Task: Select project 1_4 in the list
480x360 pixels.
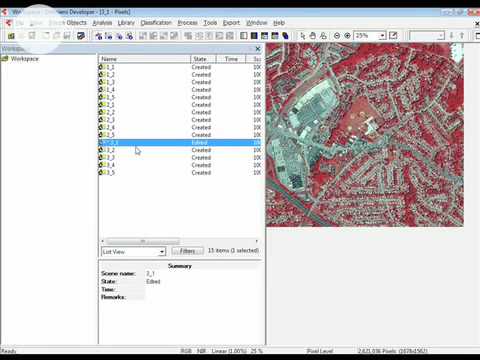Action: tap(179, 90)
